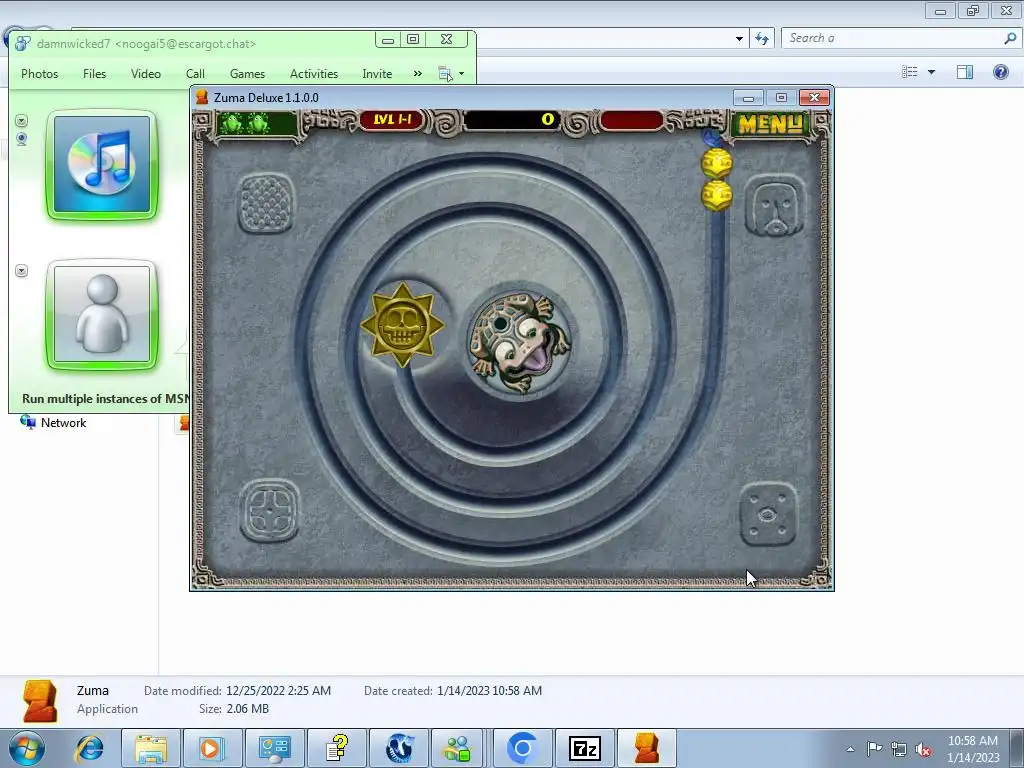
Task: Show hidden tray icons arrow
Action: [x=850, y=749]
